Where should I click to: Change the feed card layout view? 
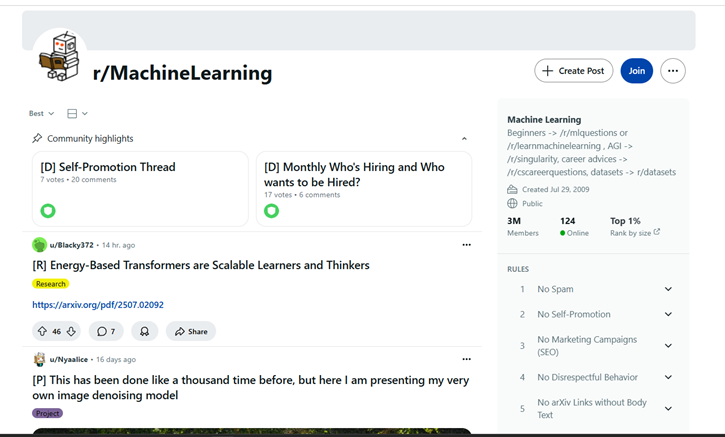(77, 113)
